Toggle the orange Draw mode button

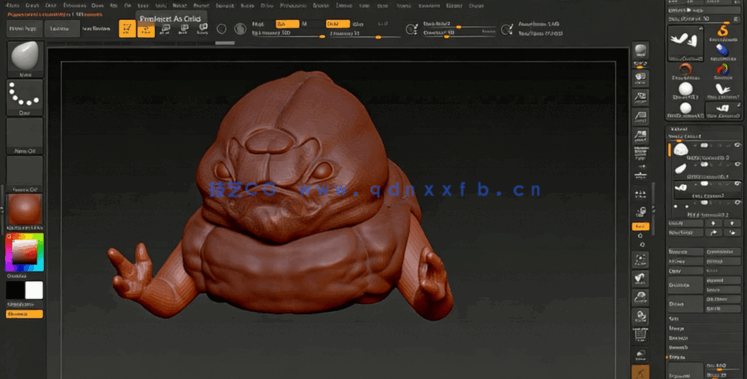[x=146, y=29]
